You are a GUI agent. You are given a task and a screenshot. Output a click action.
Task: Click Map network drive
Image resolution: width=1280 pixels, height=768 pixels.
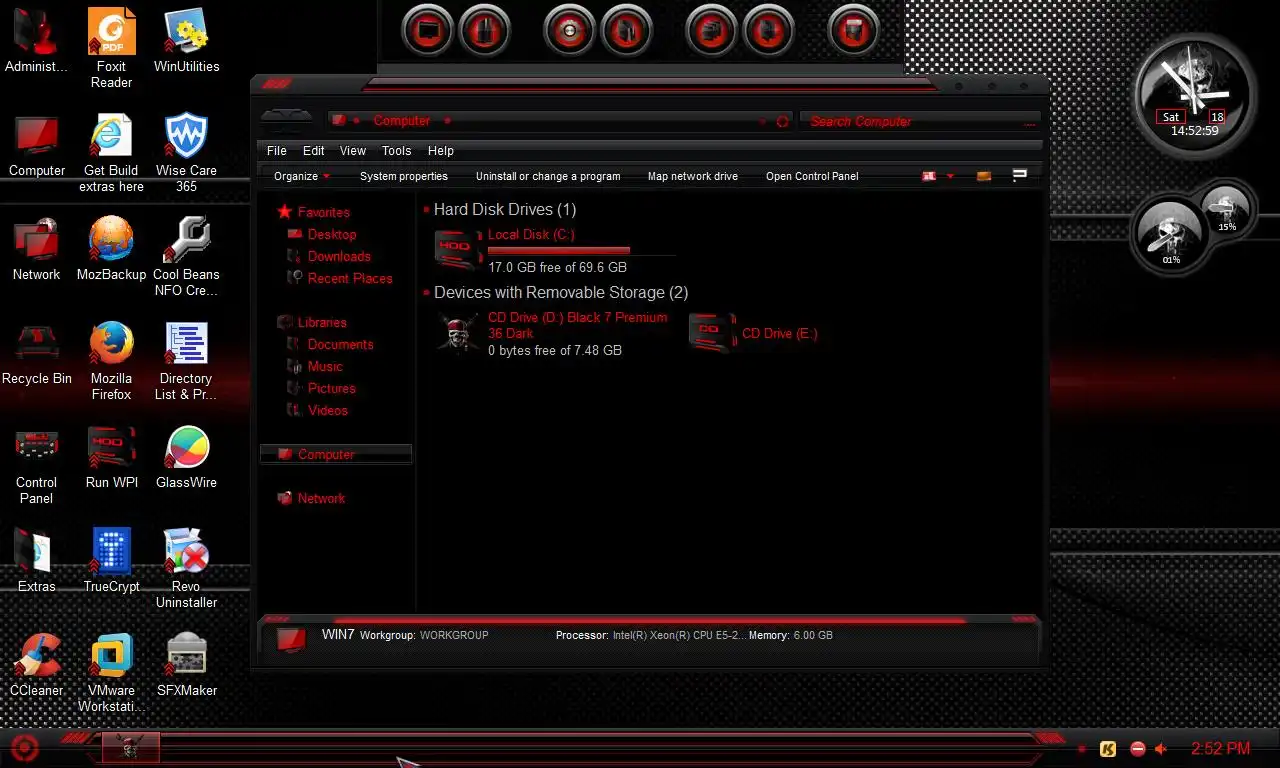693,176
